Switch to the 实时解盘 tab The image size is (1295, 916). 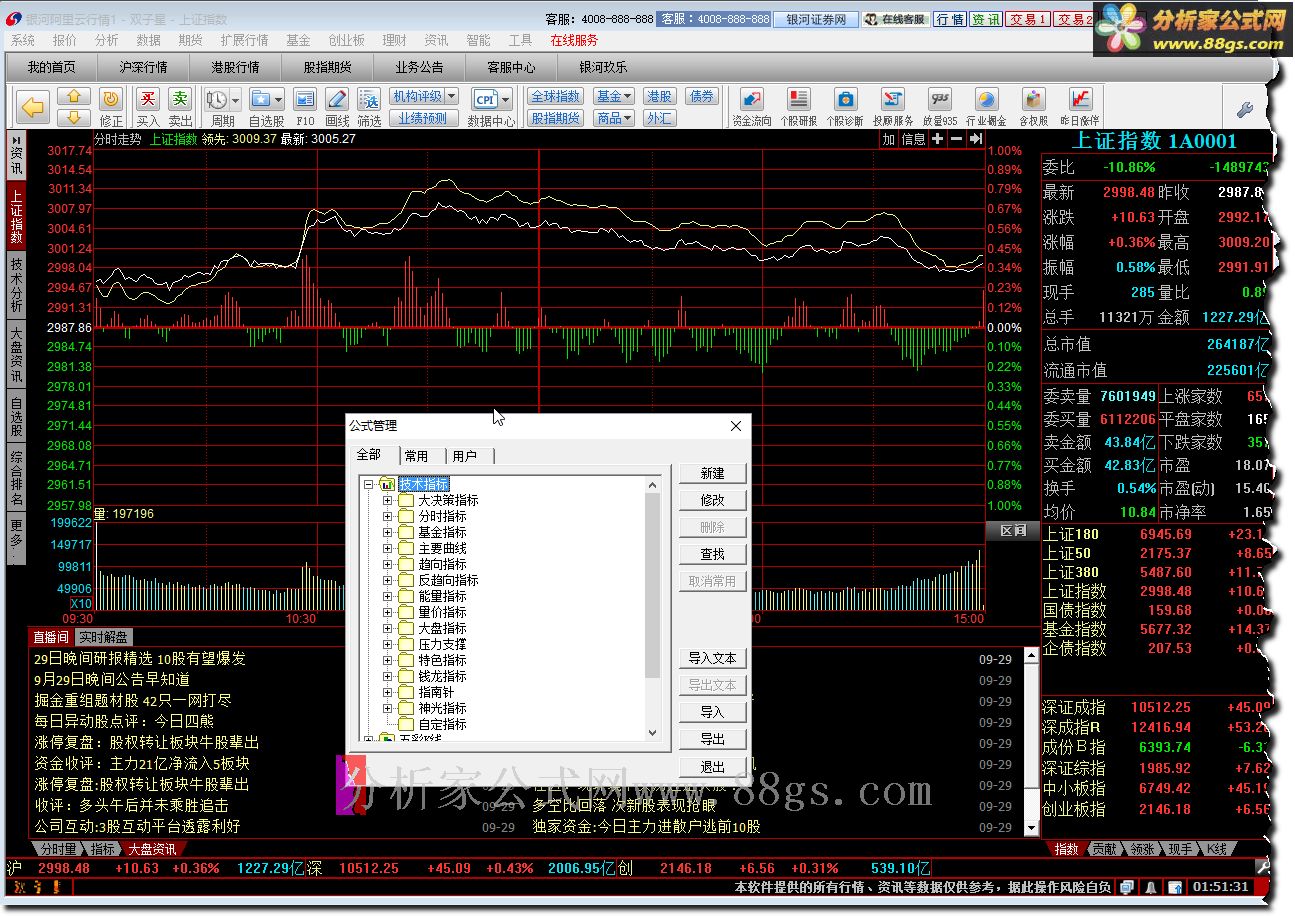tap(104, 637)
